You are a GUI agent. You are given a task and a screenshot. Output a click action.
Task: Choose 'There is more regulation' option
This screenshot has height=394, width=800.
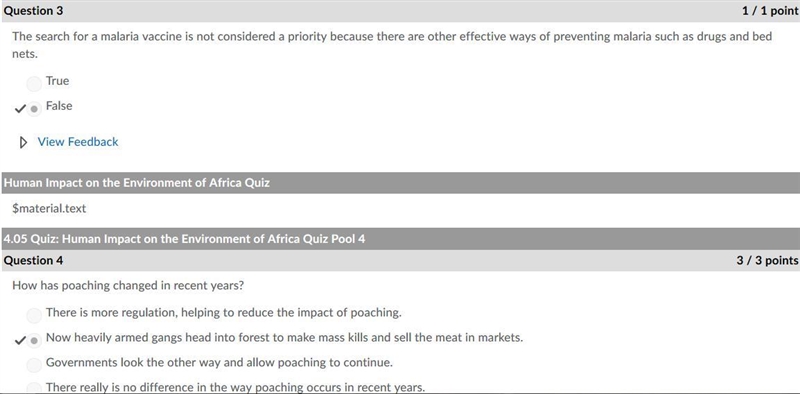(x=34, y=316)
